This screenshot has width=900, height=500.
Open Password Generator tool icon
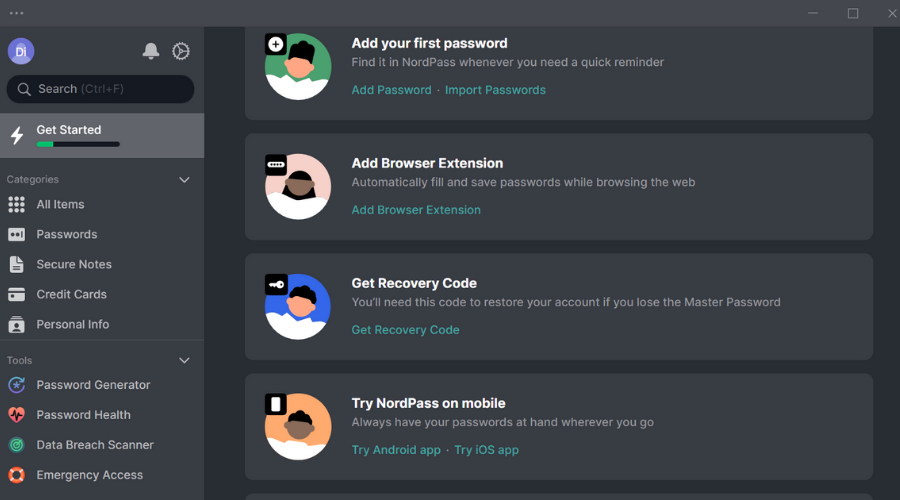[x=17, y=385]
